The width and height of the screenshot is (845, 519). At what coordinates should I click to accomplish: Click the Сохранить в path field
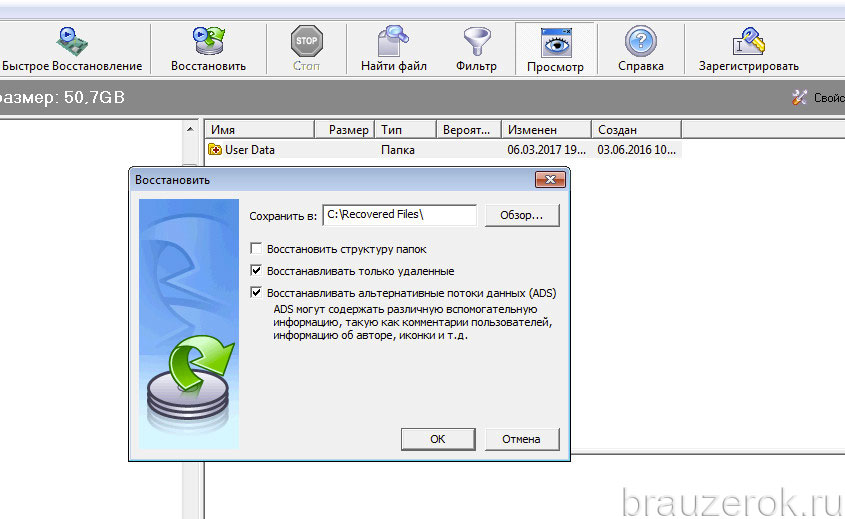[x=399, y=214]
